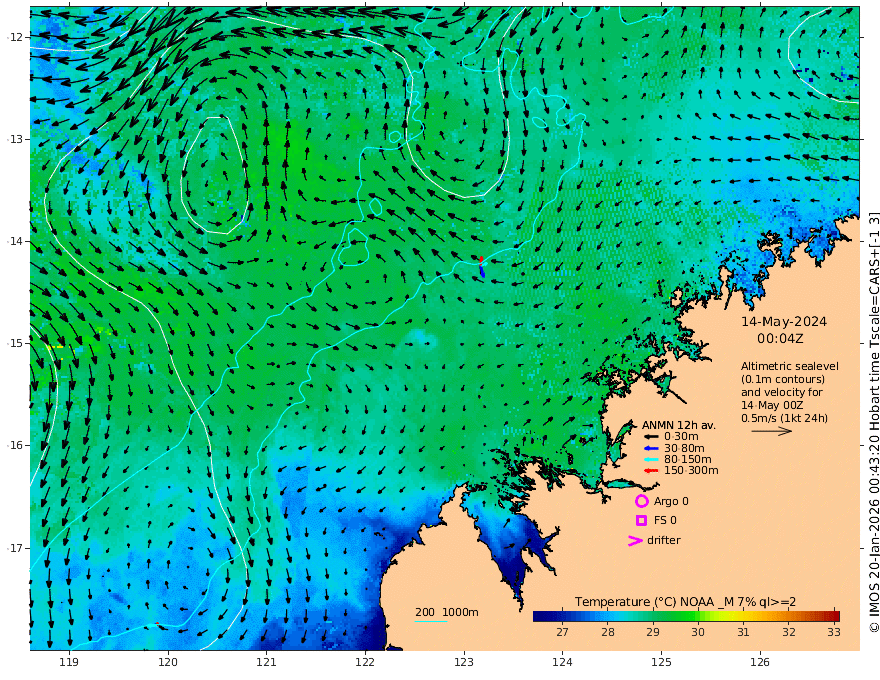
Task: Click longitude axis label 126
Action: 760,662
